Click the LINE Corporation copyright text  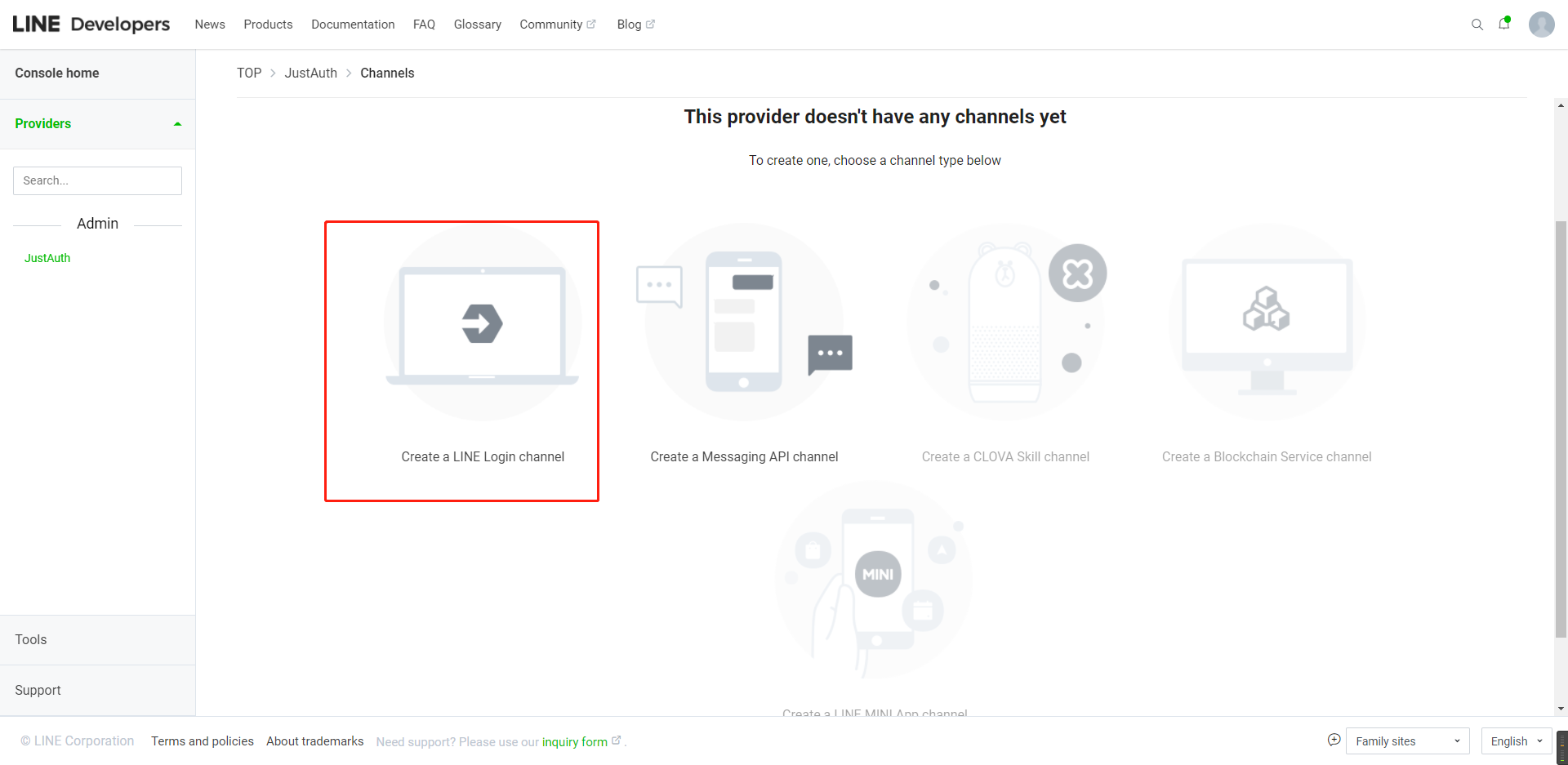78,741
